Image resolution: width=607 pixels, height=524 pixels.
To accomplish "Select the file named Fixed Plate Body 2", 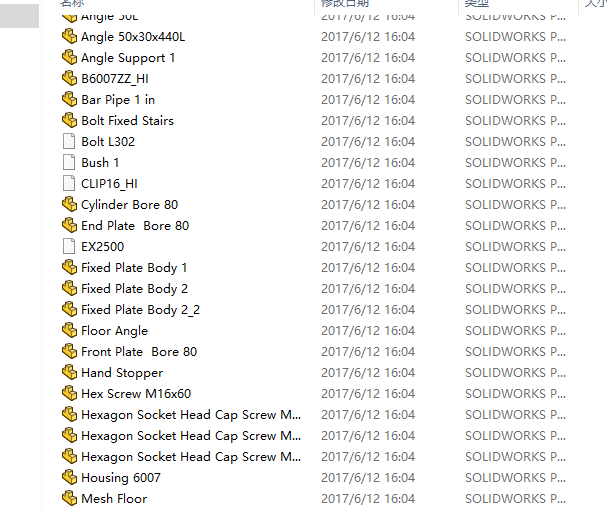I will (x=134, y=289).
